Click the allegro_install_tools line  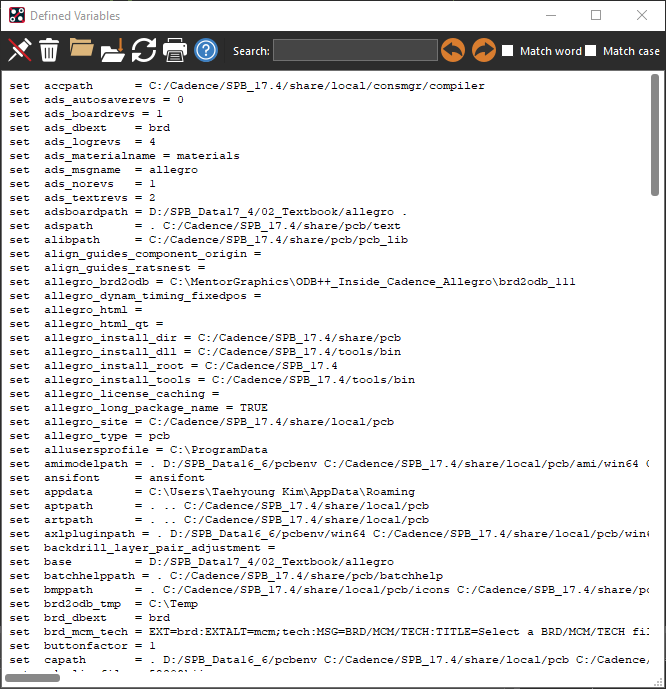(212, 381)
